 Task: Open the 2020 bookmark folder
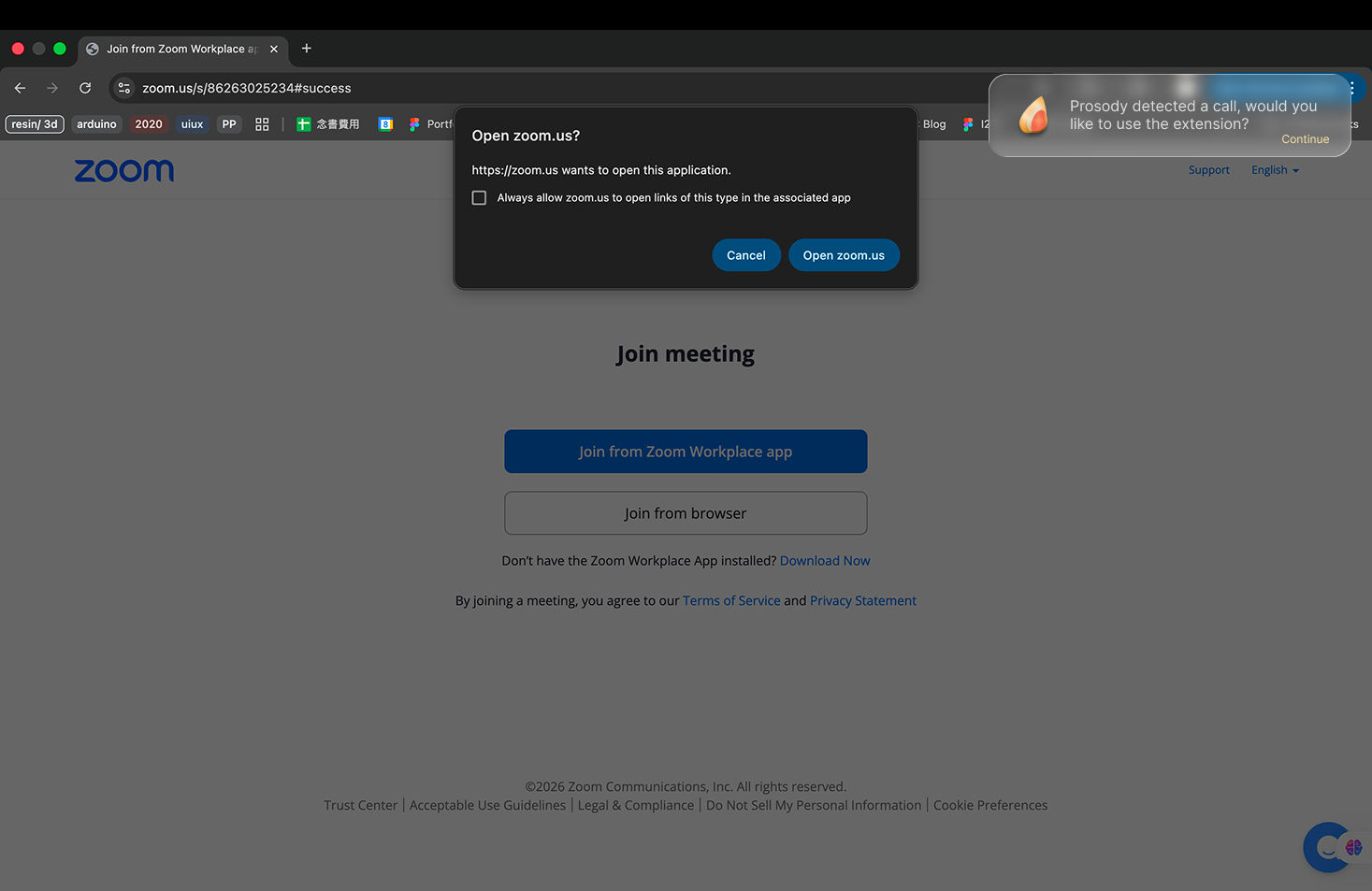(x=148, y=124)
